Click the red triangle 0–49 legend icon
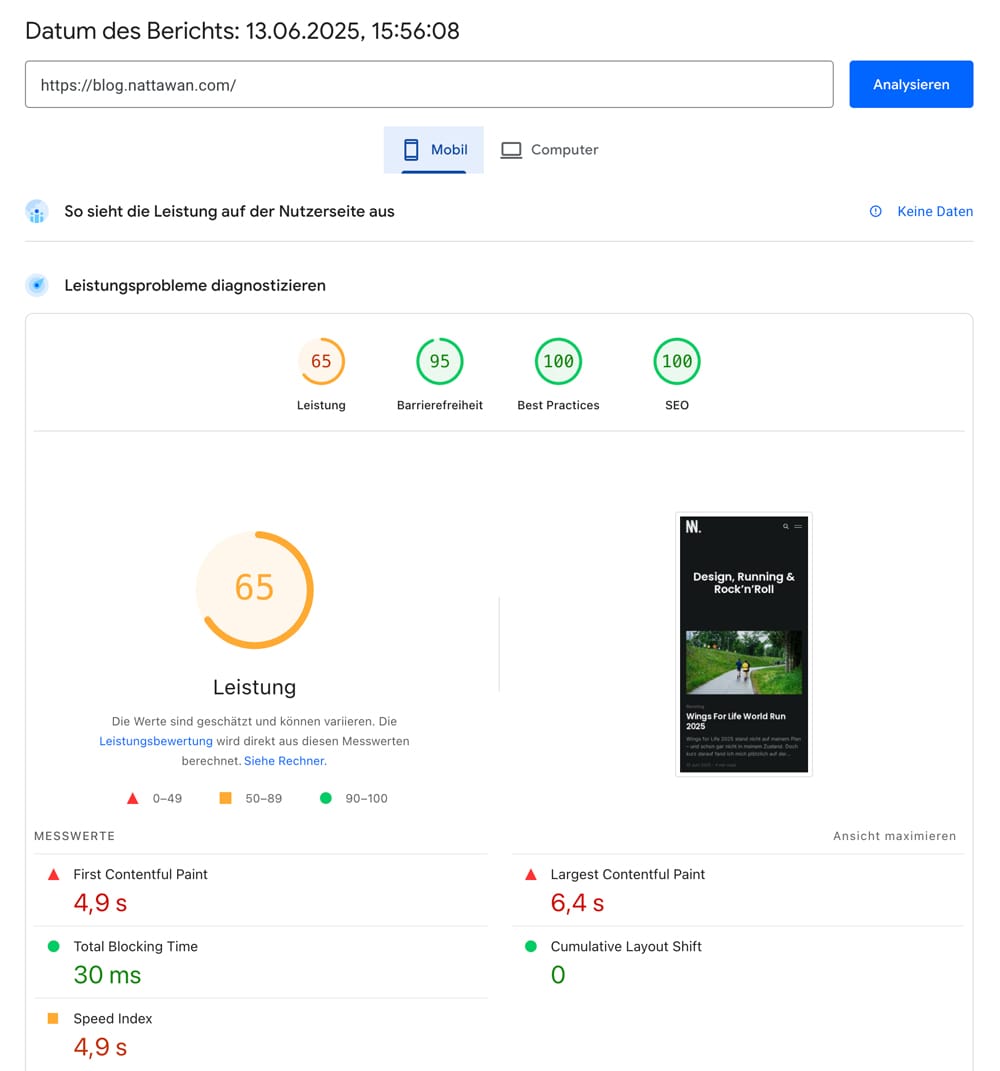 pos(133,798)
